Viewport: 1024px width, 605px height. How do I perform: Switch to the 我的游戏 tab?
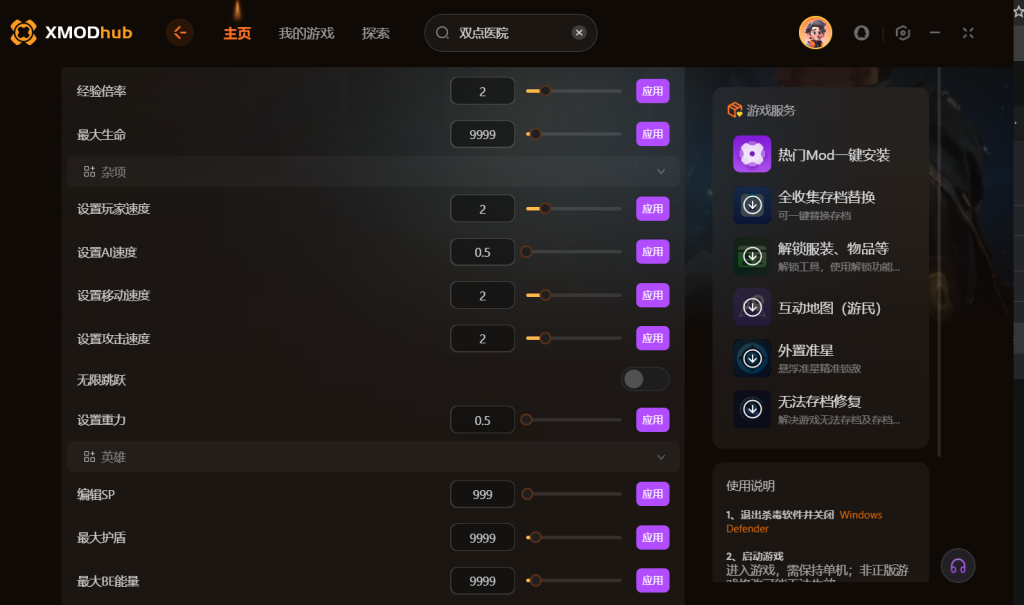(x=306, y=33)
